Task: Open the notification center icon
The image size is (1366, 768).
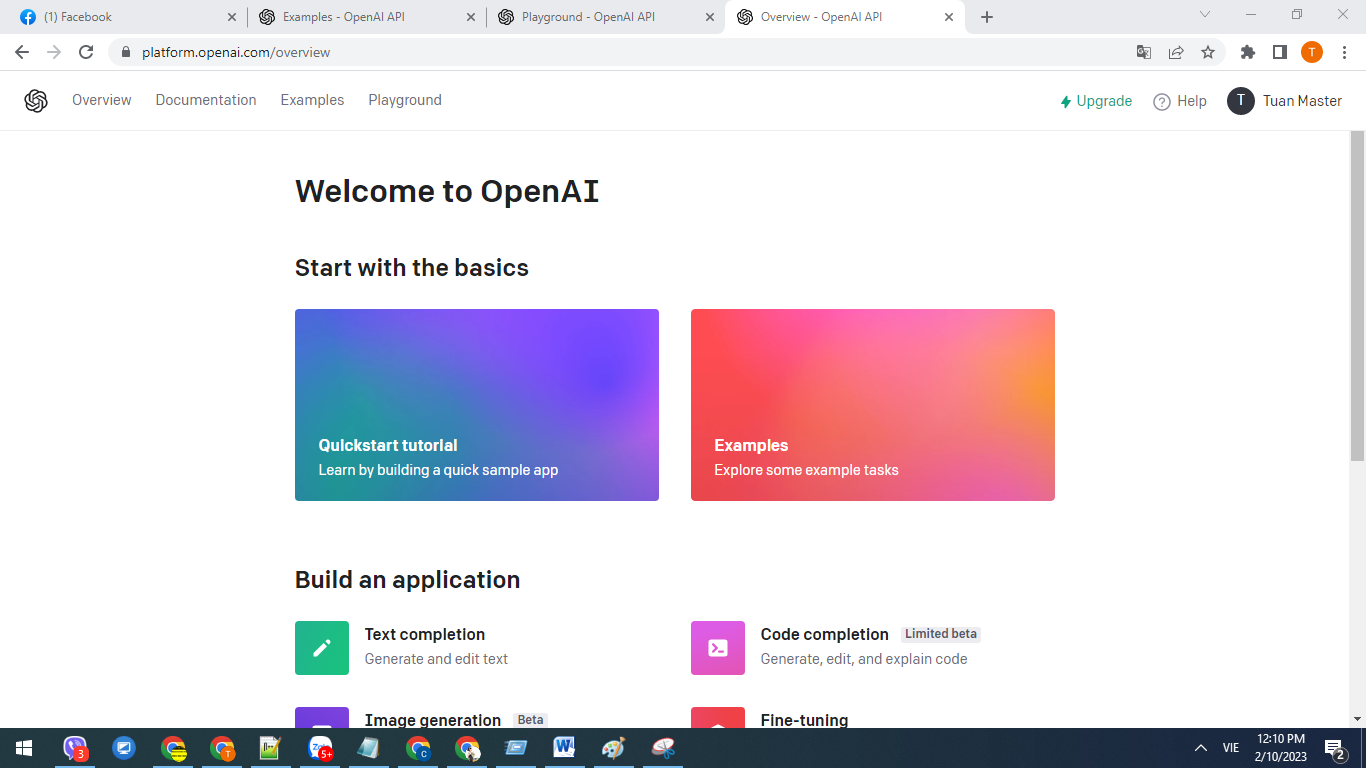Action: pos(1334,749)
